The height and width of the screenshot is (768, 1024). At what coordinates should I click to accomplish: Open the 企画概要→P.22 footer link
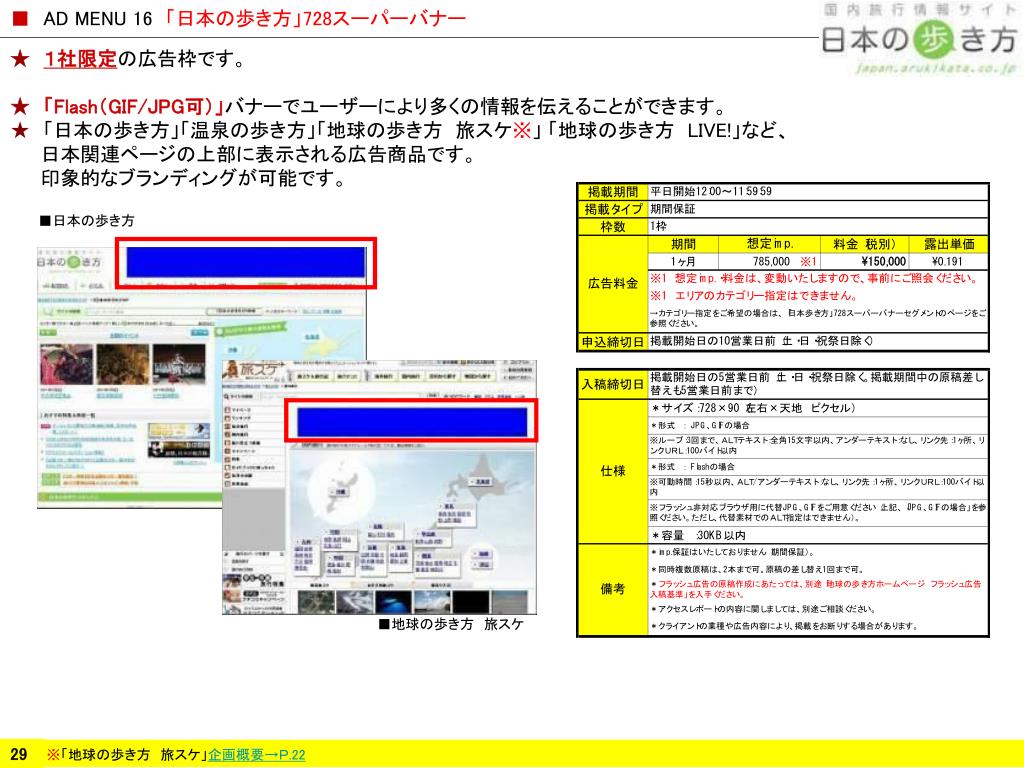[x=257, y=754]
